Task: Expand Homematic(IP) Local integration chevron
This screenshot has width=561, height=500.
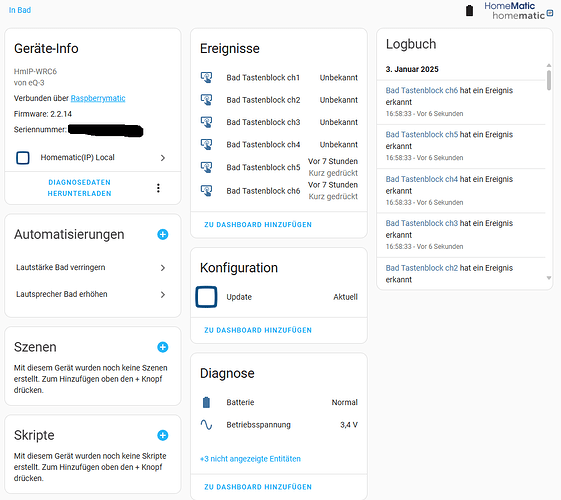Action: (163, 158)
